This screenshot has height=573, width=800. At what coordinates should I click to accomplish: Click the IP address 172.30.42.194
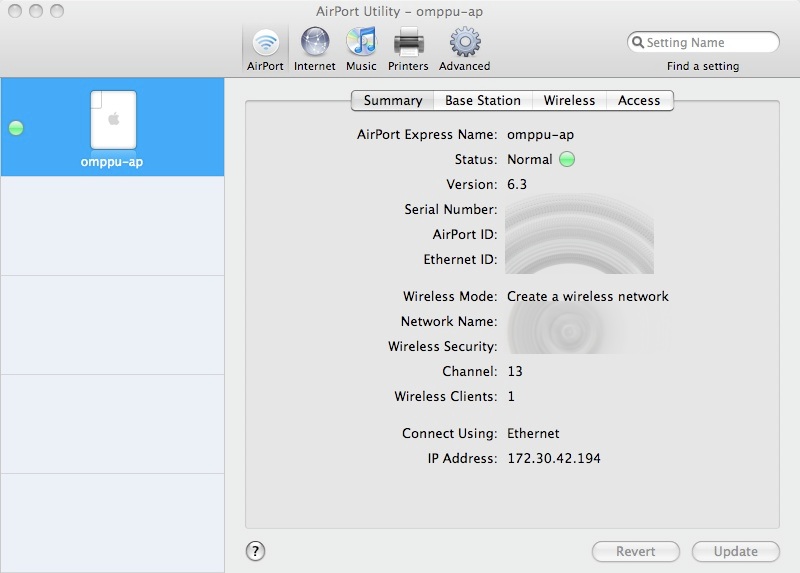pos(554,458)
